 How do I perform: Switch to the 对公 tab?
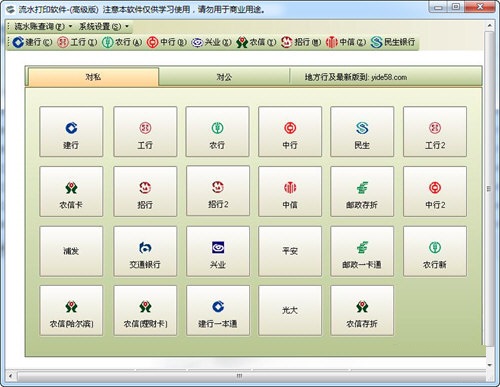[x=224, y=77]
